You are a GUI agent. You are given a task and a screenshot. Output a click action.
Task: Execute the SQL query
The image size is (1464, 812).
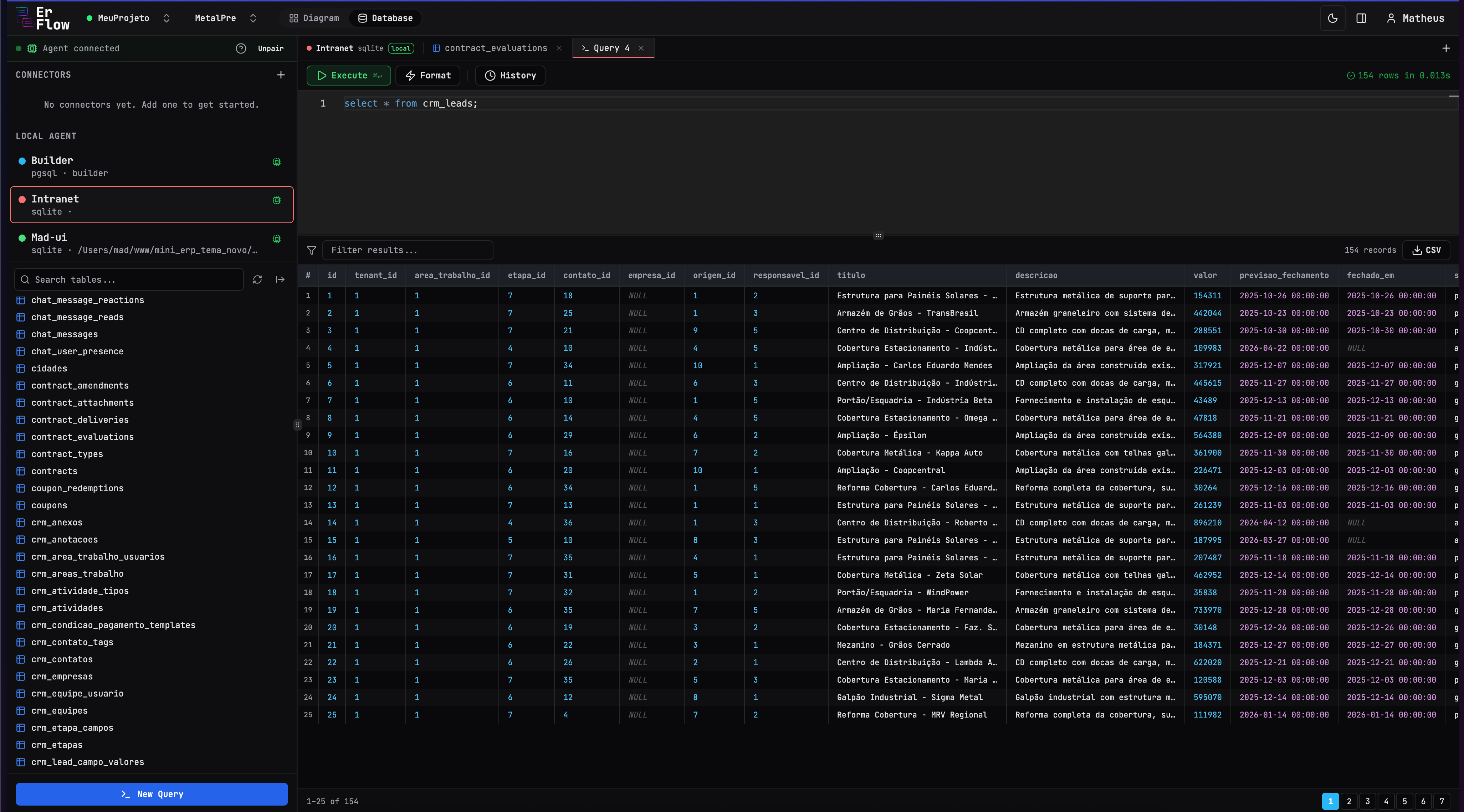(x=348, y=76)
